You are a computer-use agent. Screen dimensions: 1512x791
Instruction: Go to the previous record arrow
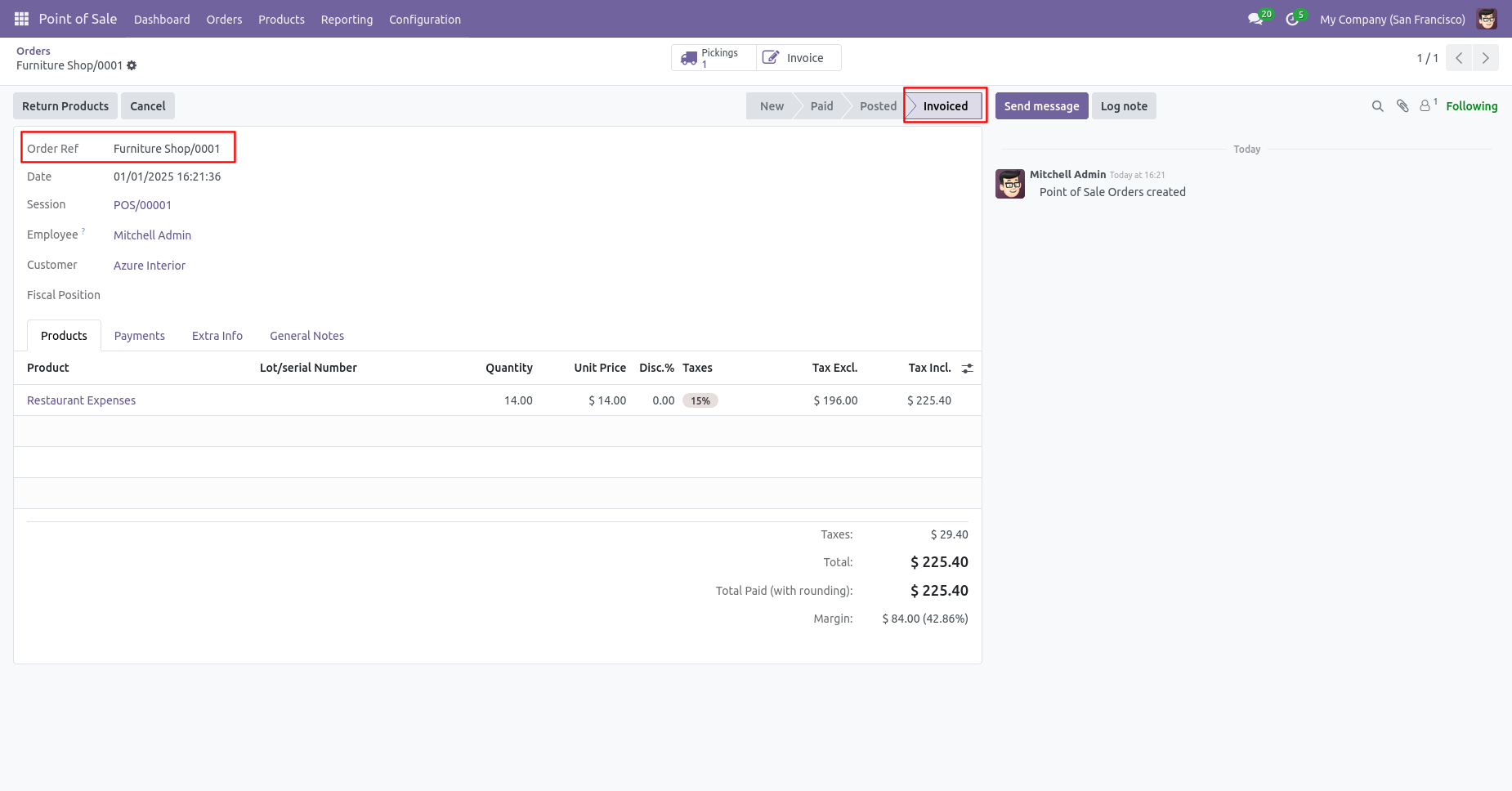1459,58
